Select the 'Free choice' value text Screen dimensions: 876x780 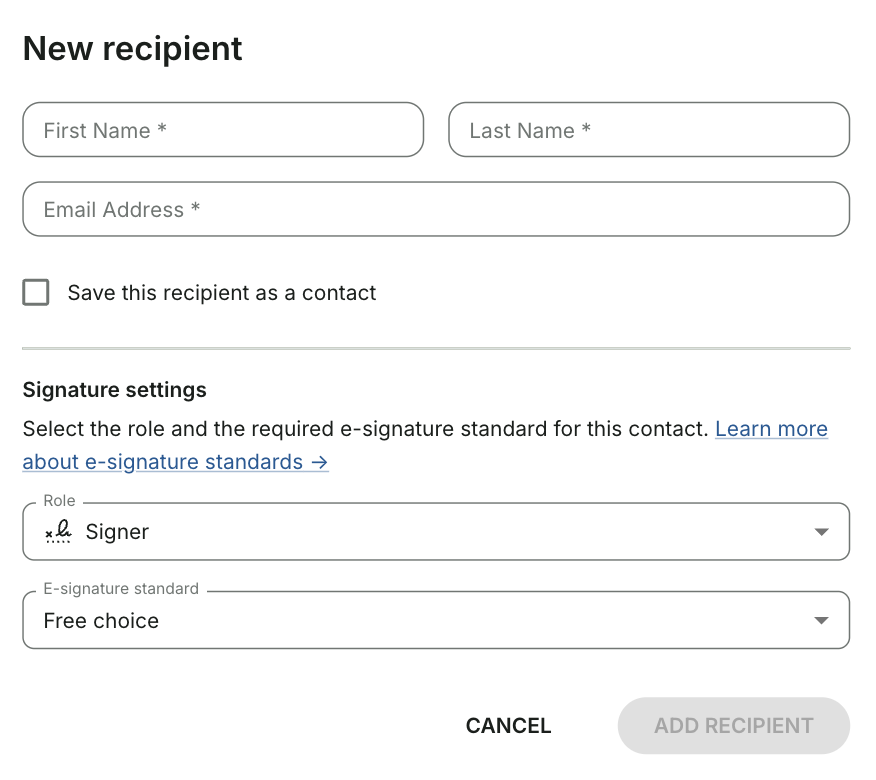point(101,621)
